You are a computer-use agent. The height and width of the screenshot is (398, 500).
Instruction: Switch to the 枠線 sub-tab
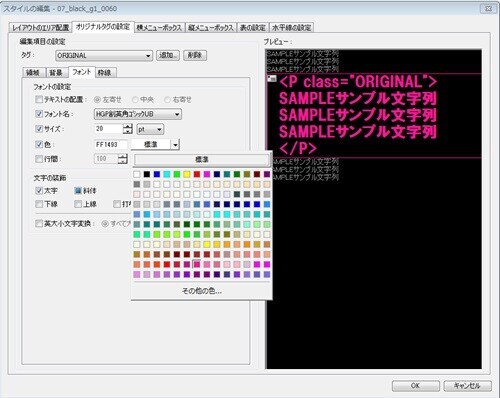click(105, 72)
